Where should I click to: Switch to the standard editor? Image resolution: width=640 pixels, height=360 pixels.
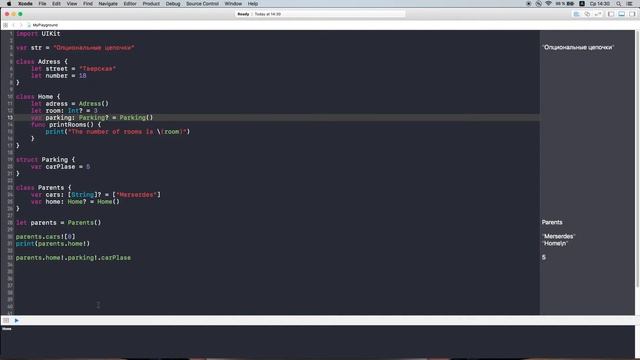click(x=576, y=14)
